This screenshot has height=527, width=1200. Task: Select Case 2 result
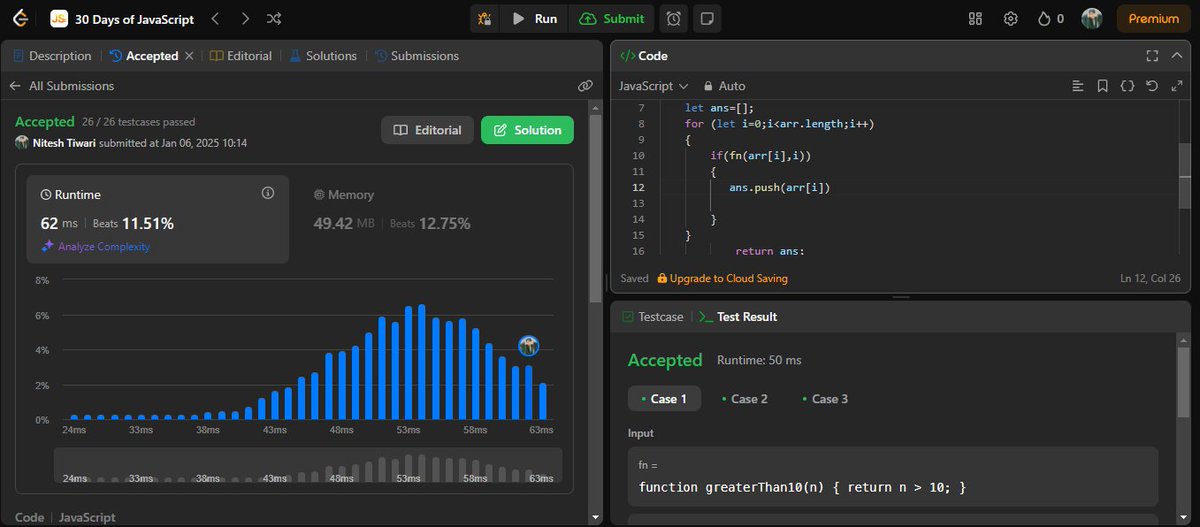pos(744,398)
